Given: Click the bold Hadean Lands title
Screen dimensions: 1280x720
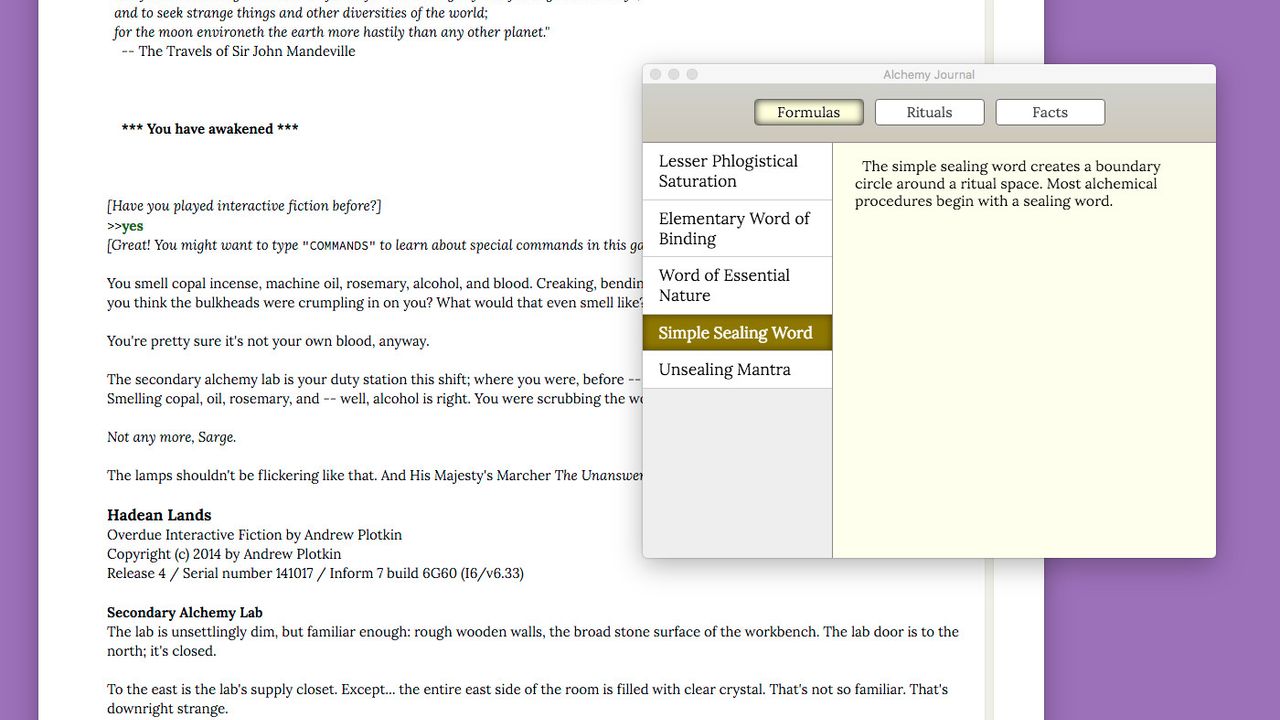Looking at the screenshot, I should pyautogui.click(x=159, y=515).
